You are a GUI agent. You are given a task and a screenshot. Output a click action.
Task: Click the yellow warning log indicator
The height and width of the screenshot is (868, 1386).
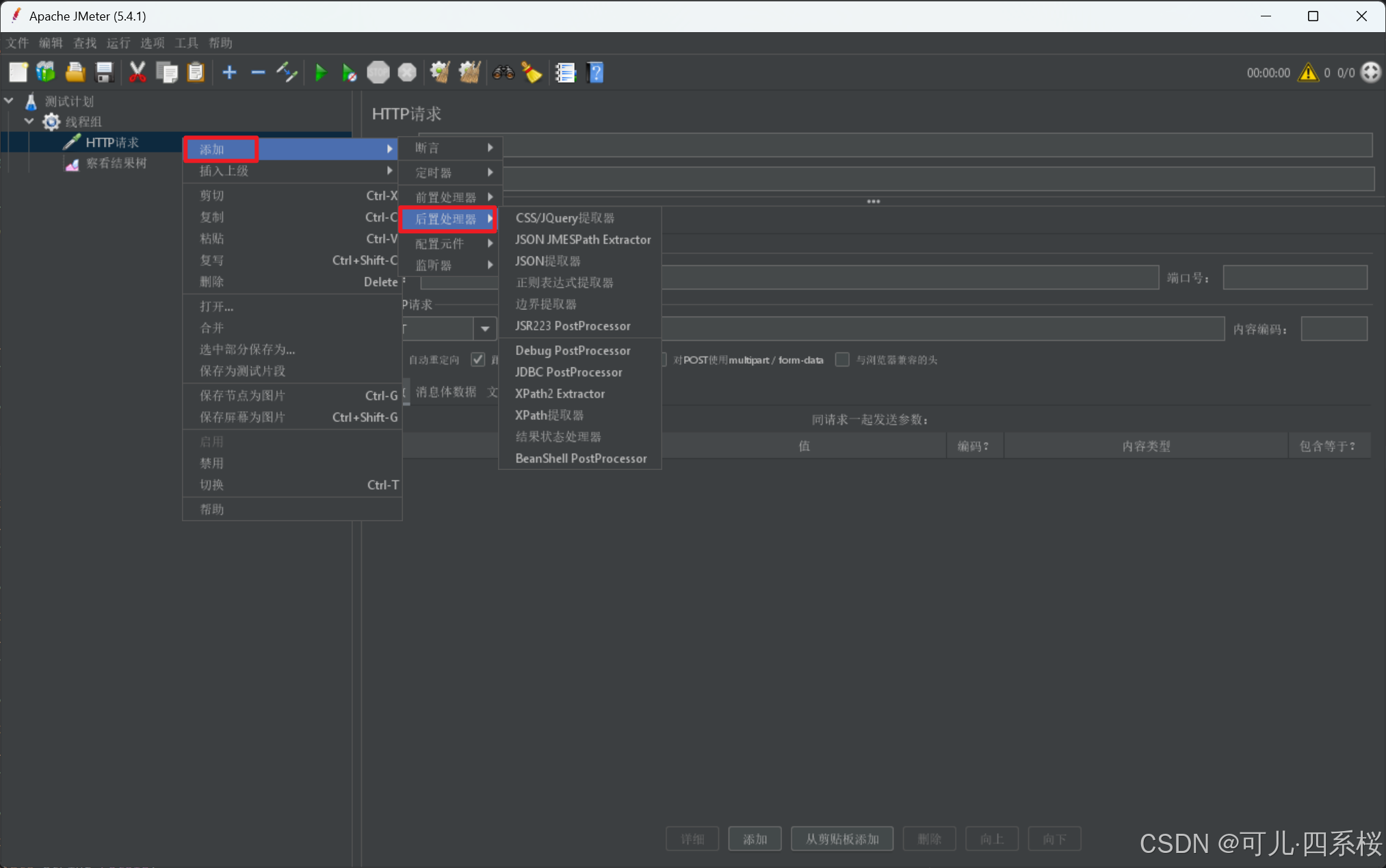pyautogui.click(x=1308, y=73)
